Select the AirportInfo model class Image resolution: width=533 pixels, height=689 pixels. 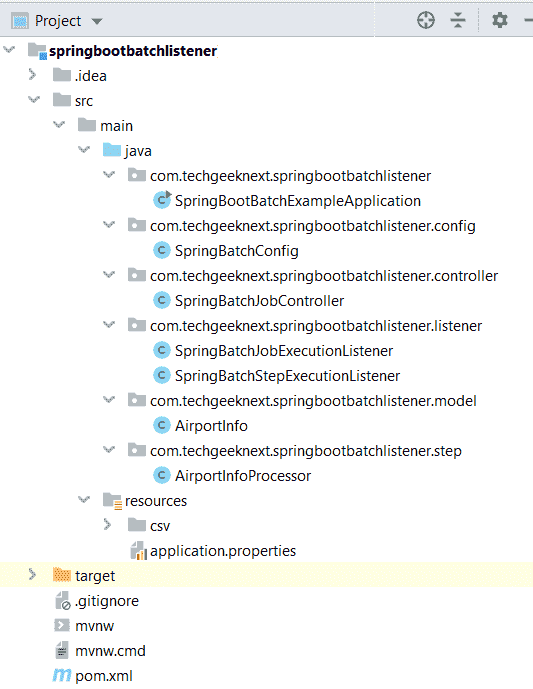pos(211,426)
